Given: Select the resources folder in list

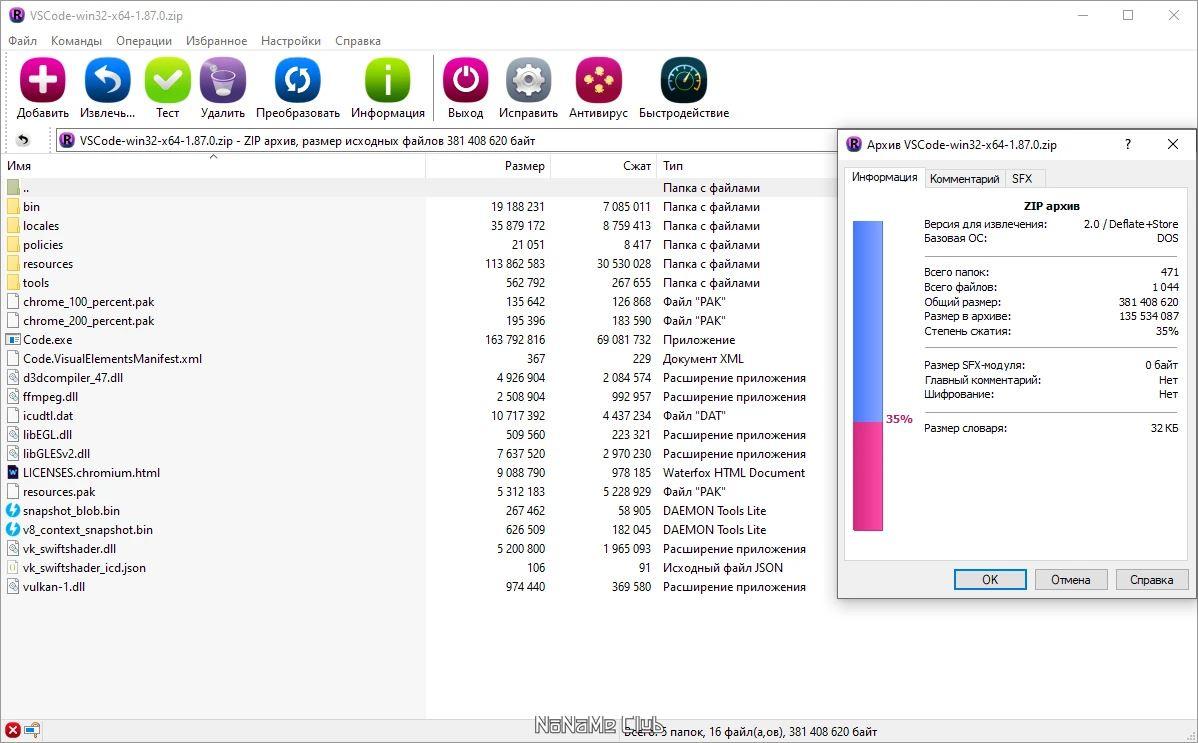Looking at the screenshot, I should [x=48, y=264].
